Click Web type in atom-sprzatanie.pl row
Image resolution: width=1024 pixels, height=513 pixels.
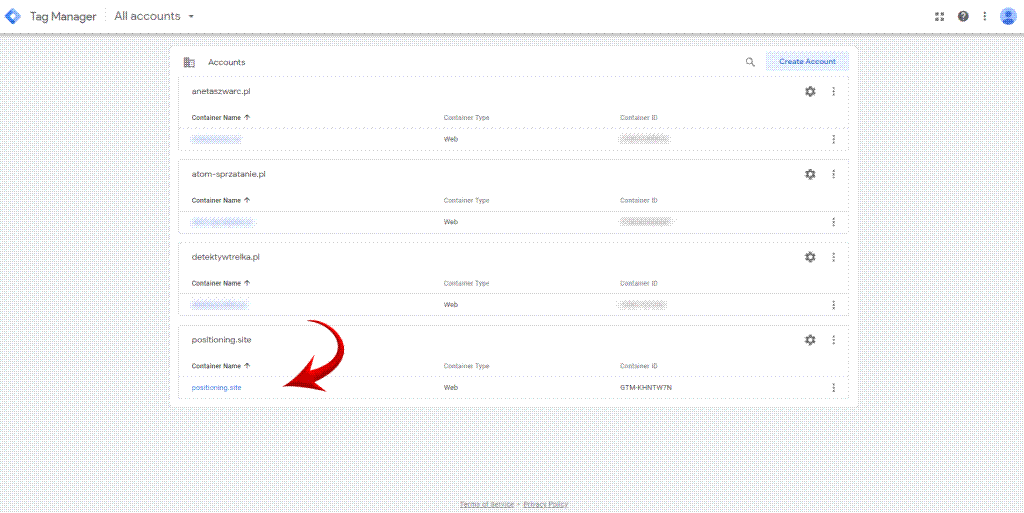point(451,222)
